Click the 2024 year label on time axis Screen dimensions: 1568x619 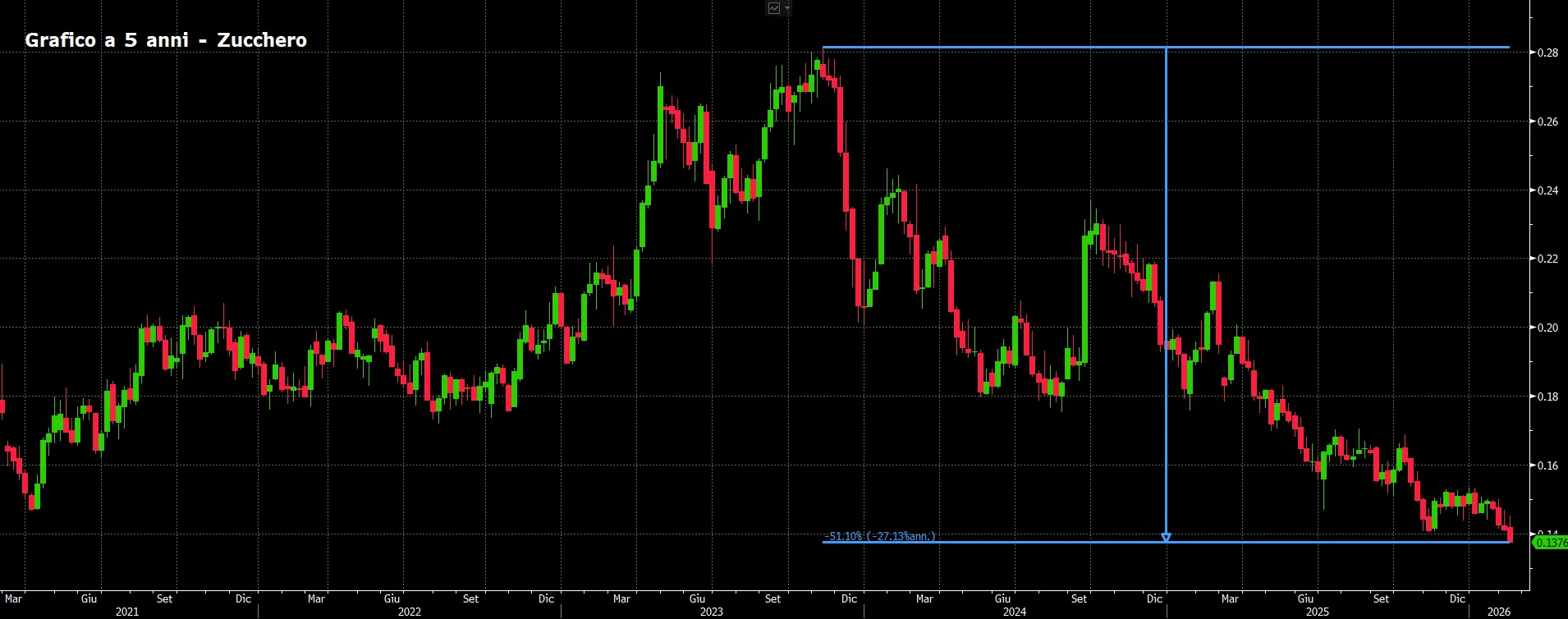point(1014,612)
